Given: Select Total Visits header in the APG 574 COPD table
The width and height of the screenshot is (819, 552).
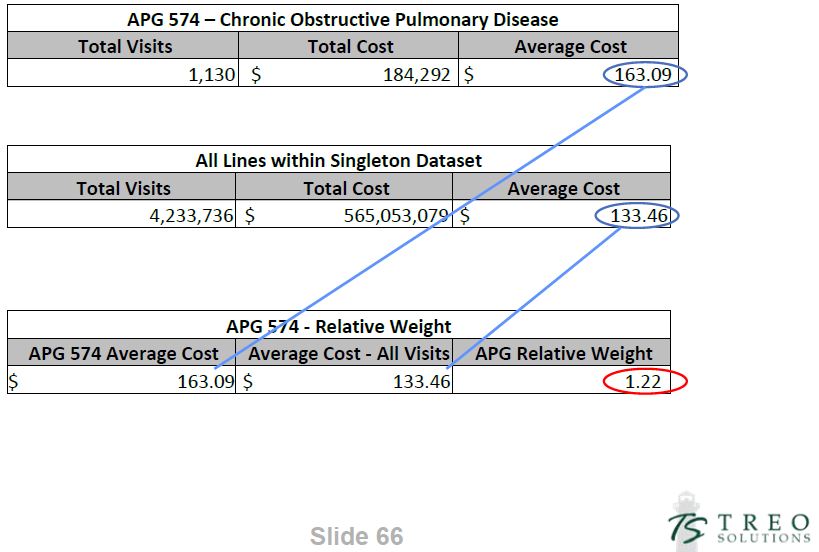Looking at the screenshot, I should point(125,47).
